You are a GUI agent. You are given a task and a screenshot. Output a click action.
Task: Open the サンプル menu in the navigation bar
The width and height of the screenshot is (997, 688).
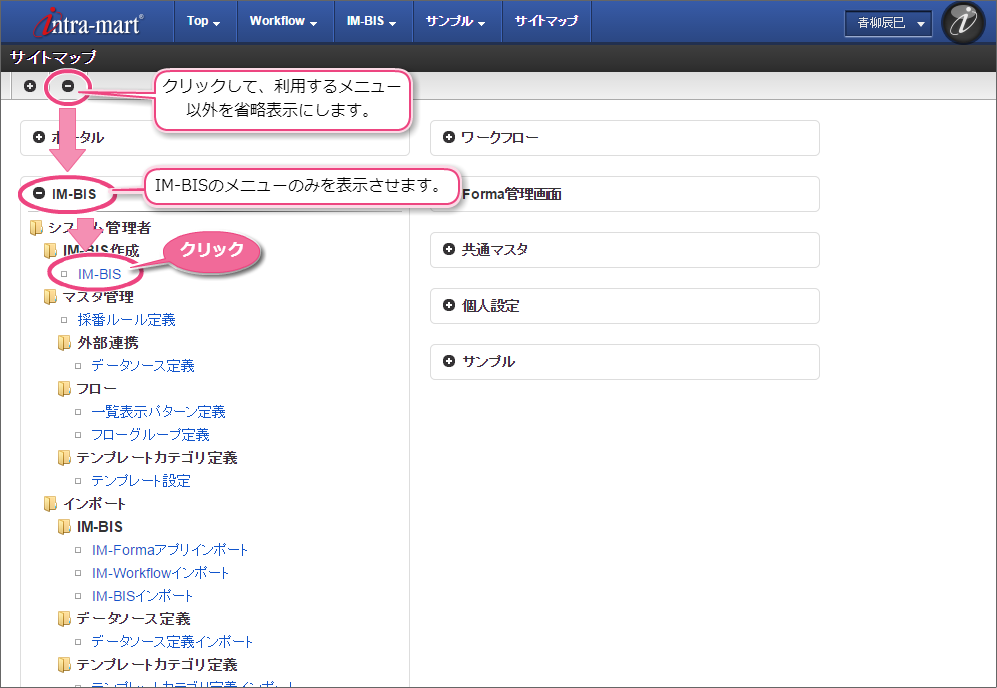455,21
